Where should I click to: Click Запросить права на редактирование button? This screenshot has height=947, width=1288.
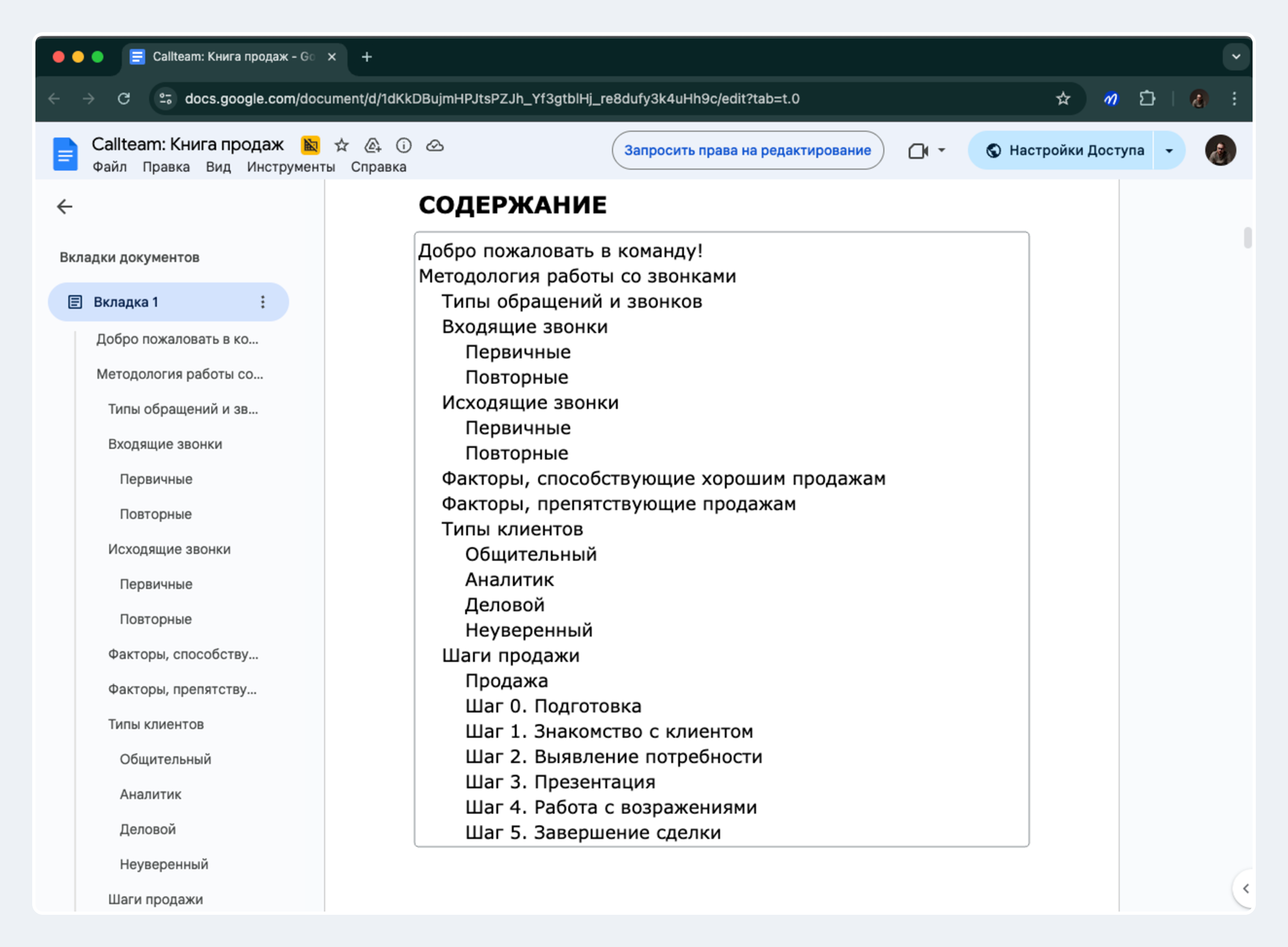pos(748,150)
